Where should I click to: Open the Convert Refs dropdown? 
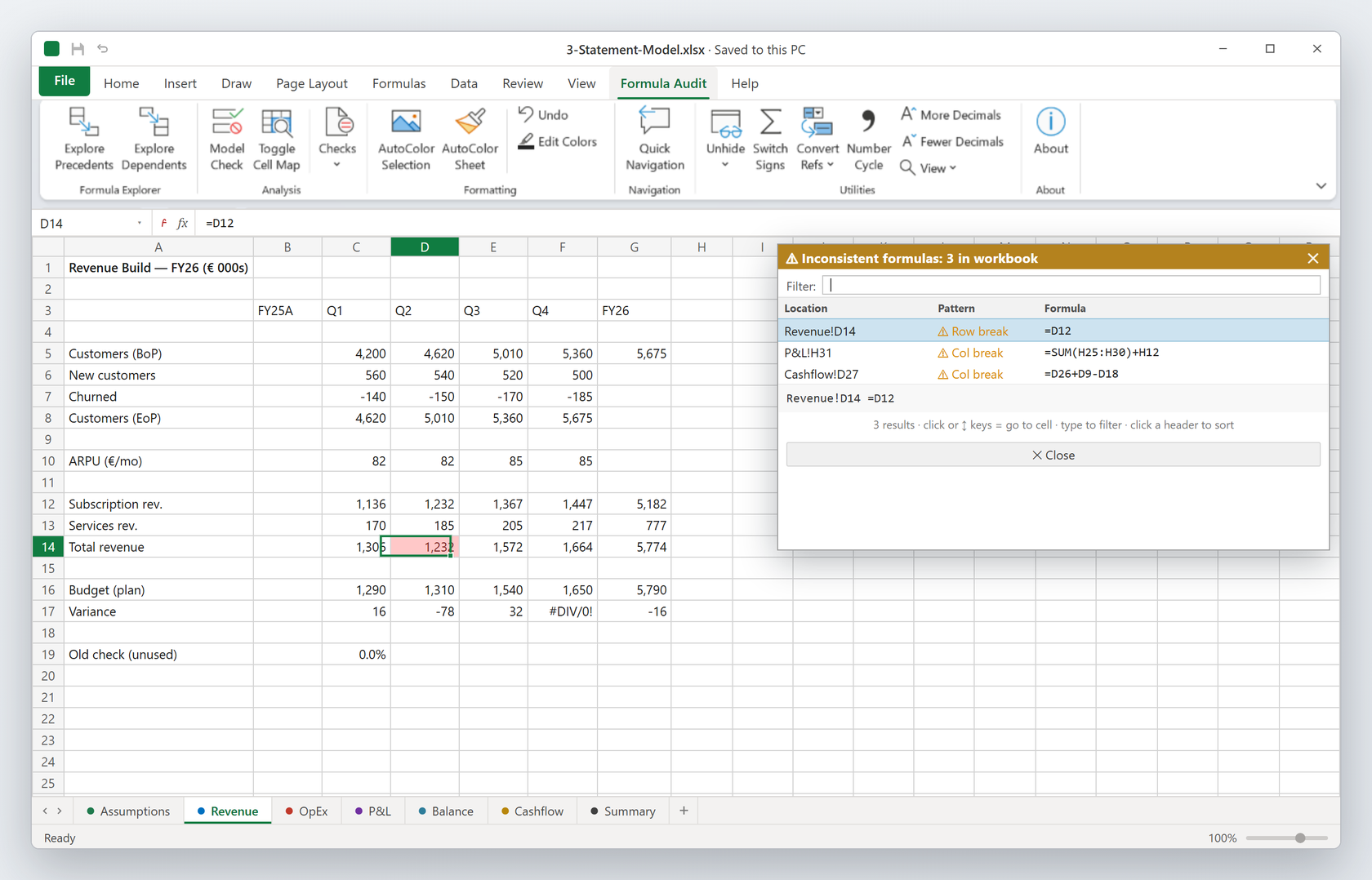(x=817, y=139)
